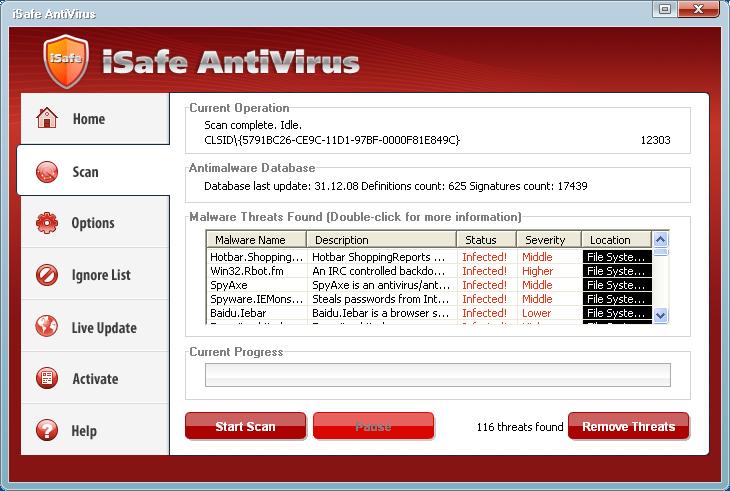The image size is (730, 491).
Task: Click the Live Update globe icon
Action: pyautogui.click(x=46, y=327)
